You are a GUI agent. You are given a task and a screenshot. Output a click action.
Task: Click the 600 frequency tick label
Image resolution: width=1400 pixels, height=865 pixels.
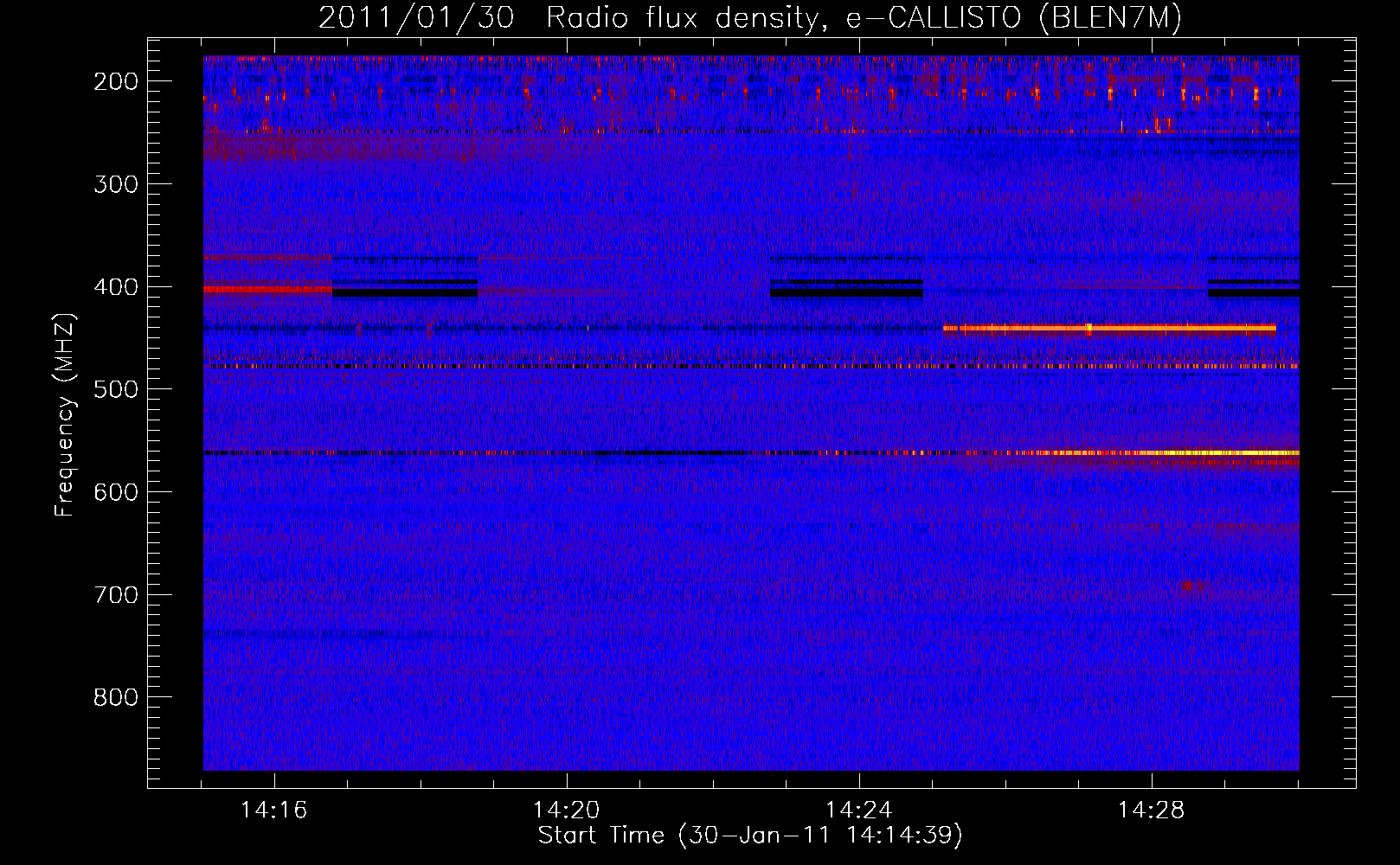point(116,492)
